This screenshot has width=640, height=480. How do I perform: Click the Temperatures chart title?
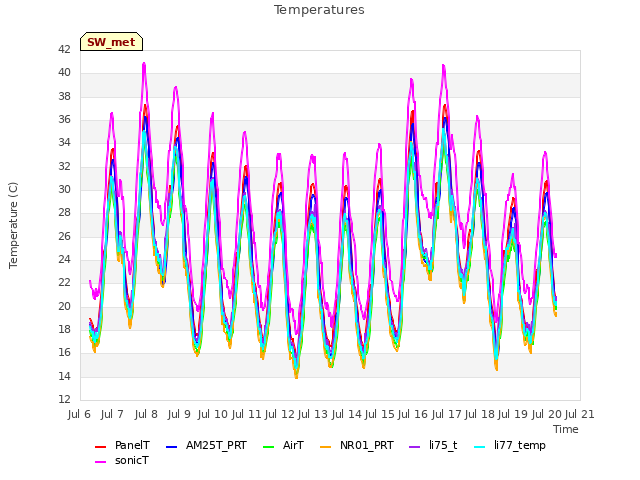pyautogui.click(x=319, y=10)
